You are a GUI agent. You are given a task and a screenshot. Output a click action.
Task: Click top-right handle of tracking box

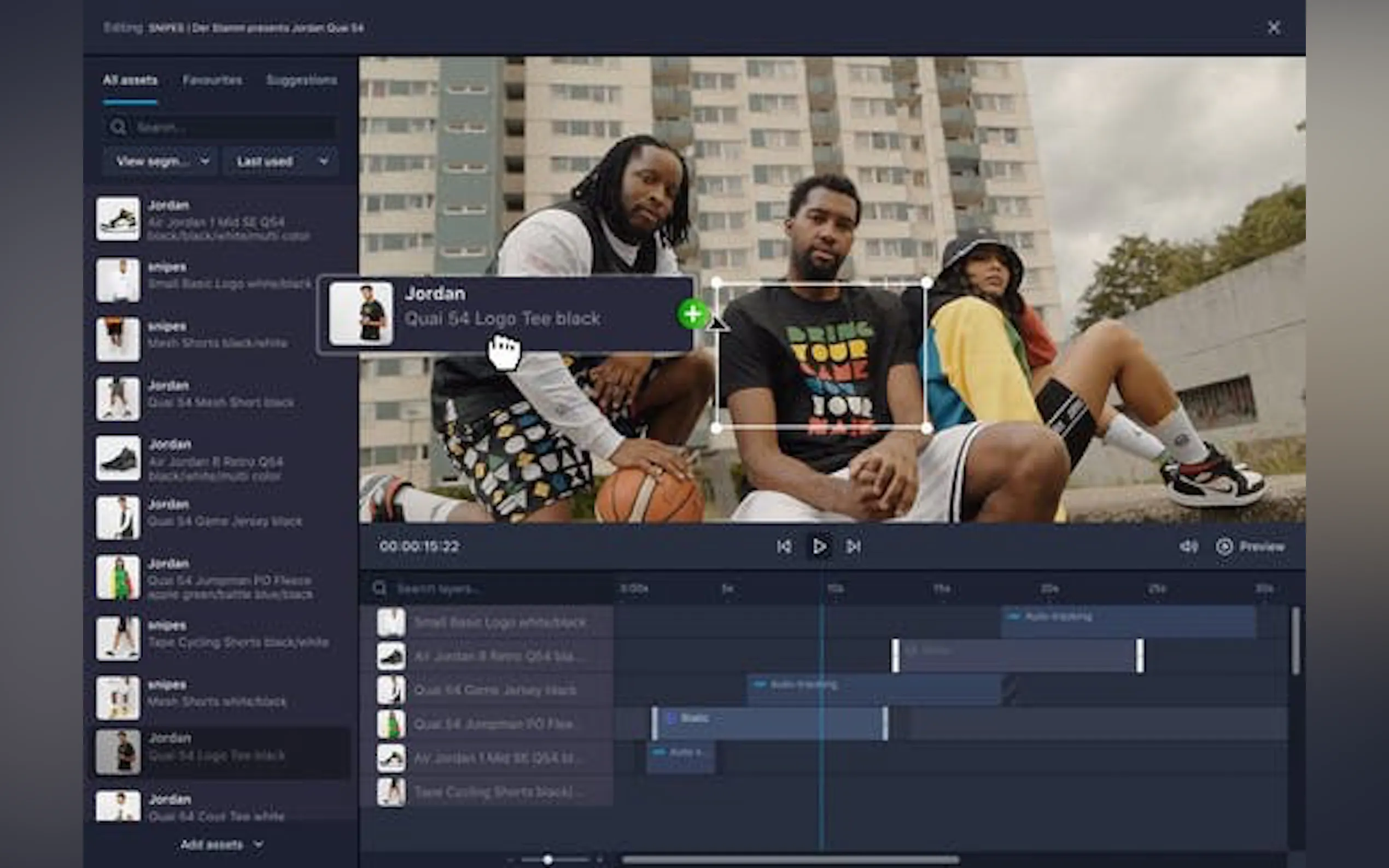point(926,283)
